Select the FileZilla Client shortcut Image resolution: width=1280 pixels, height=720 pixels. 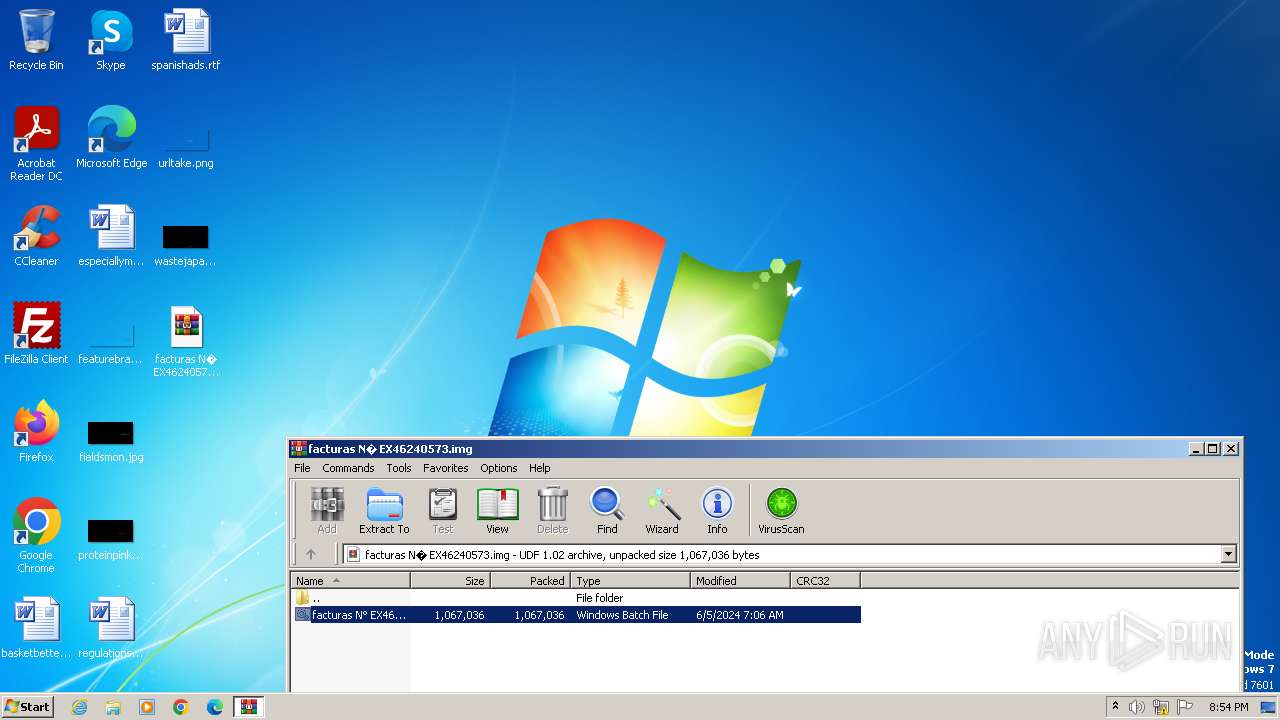click(36, 334)
